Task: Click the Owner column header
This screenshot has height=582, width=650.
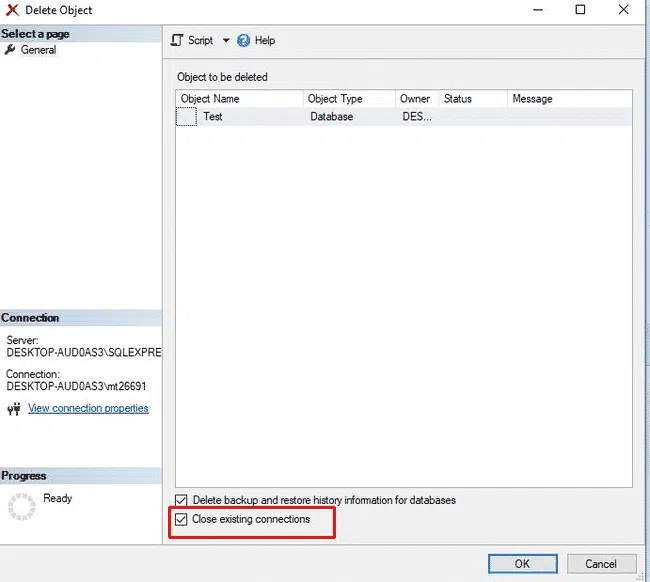Action: click(415, 99)
